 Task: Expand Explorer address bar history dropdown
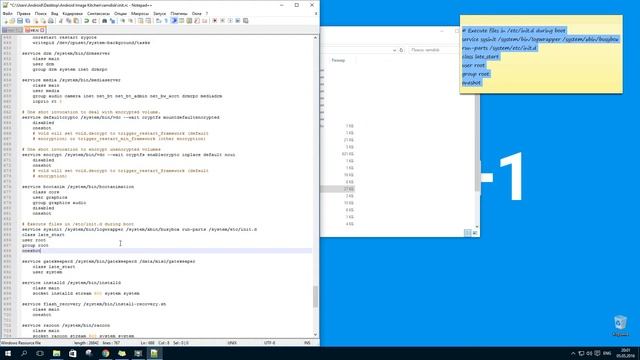tap(394, 50)
